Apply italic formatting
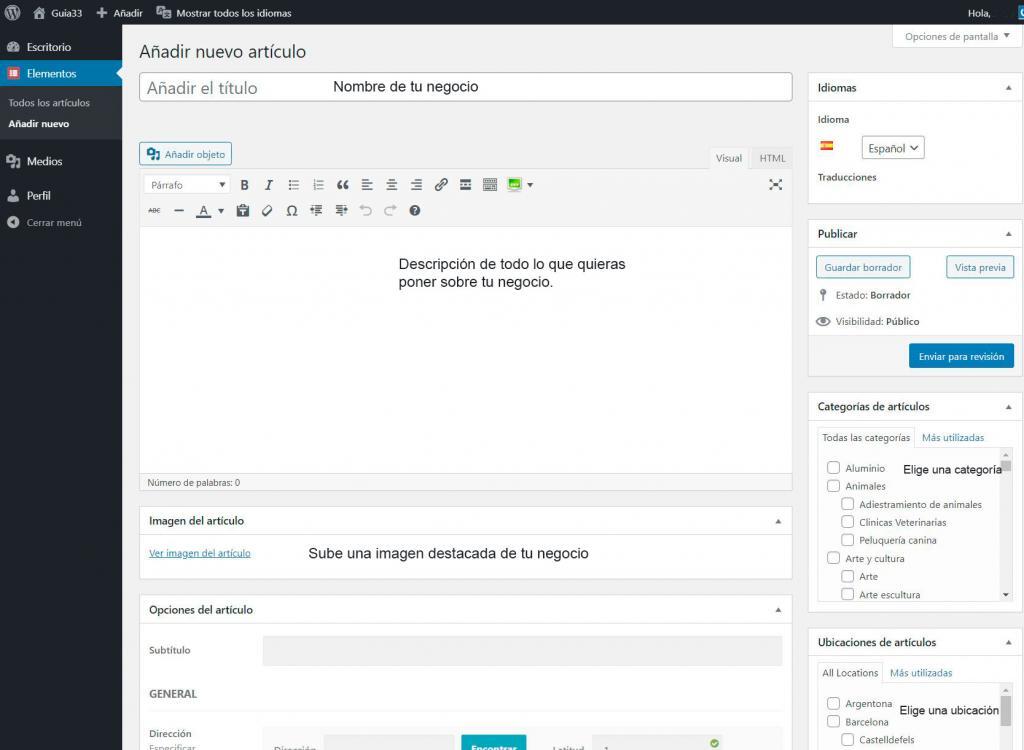The width and height of the screenshot is (1024, 750). (x=268, y=185)
